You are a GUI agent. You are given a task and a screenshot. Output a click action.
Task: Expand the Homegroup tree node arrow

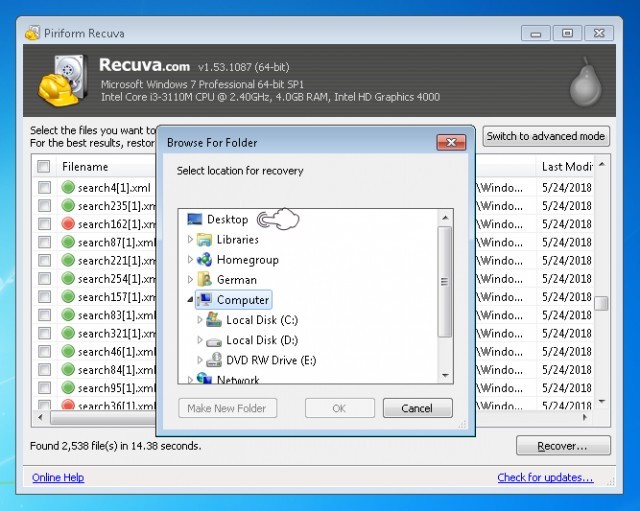[190, 259]
